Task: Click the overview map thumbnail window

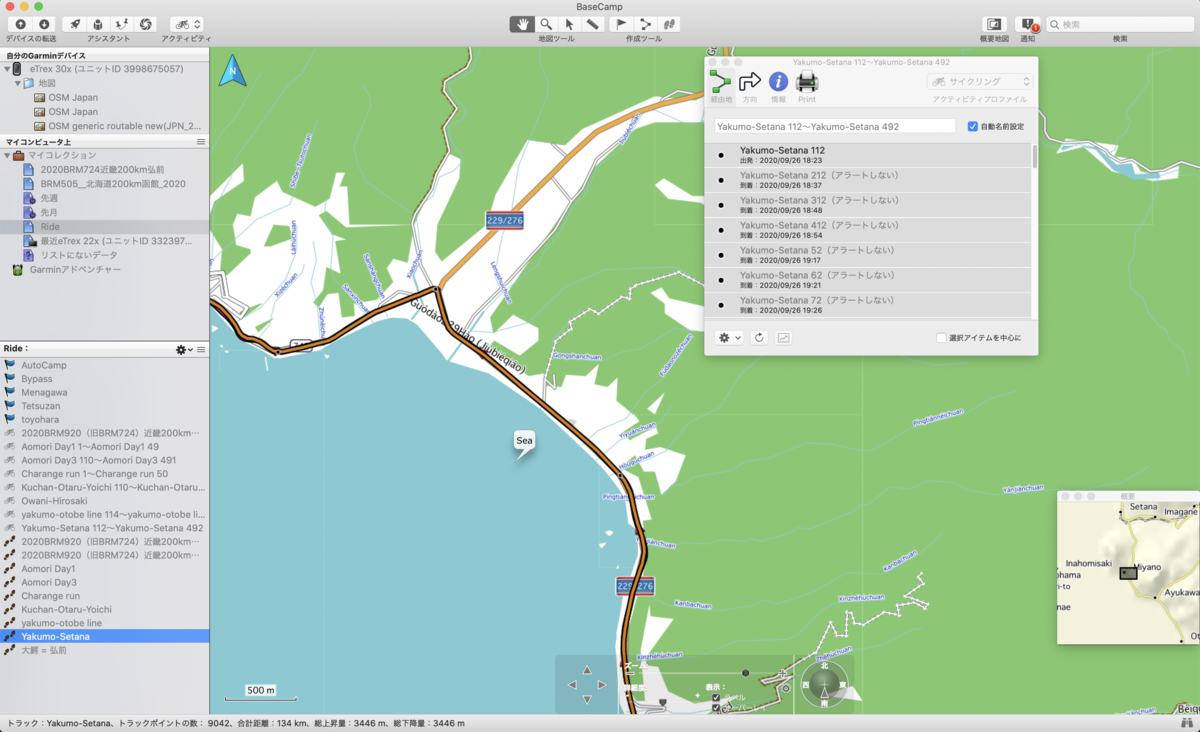Action: (x=1128, y=567)
